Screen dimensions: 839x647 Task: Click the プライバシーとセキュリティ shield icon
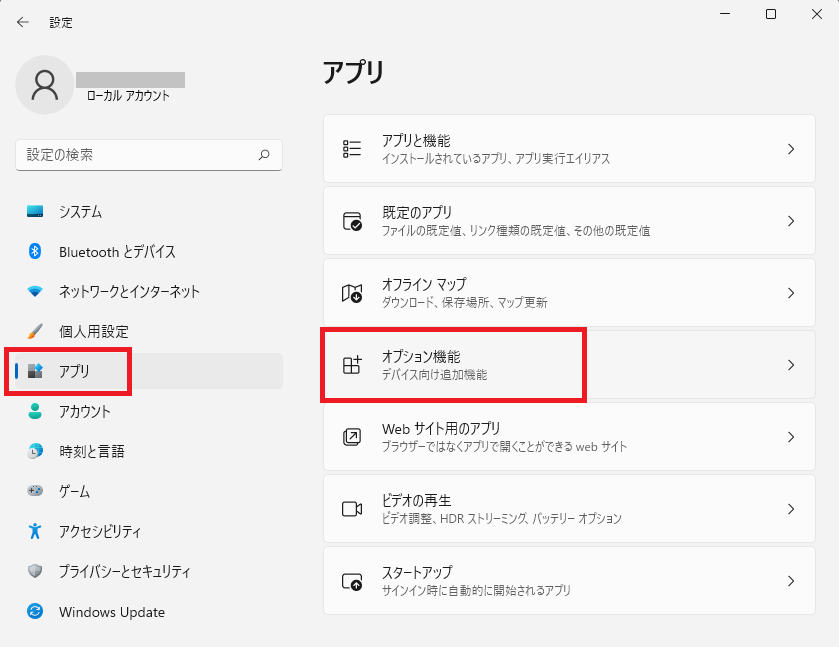(x=35, y=571)
